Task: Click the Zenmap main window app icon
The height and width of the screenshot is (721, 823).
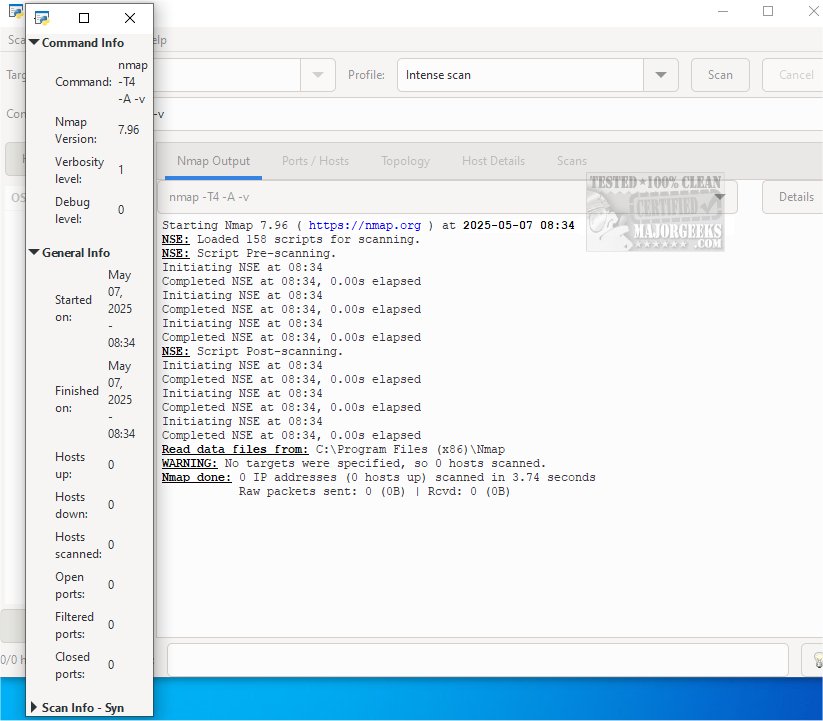Action: click(x=16, y=10)
